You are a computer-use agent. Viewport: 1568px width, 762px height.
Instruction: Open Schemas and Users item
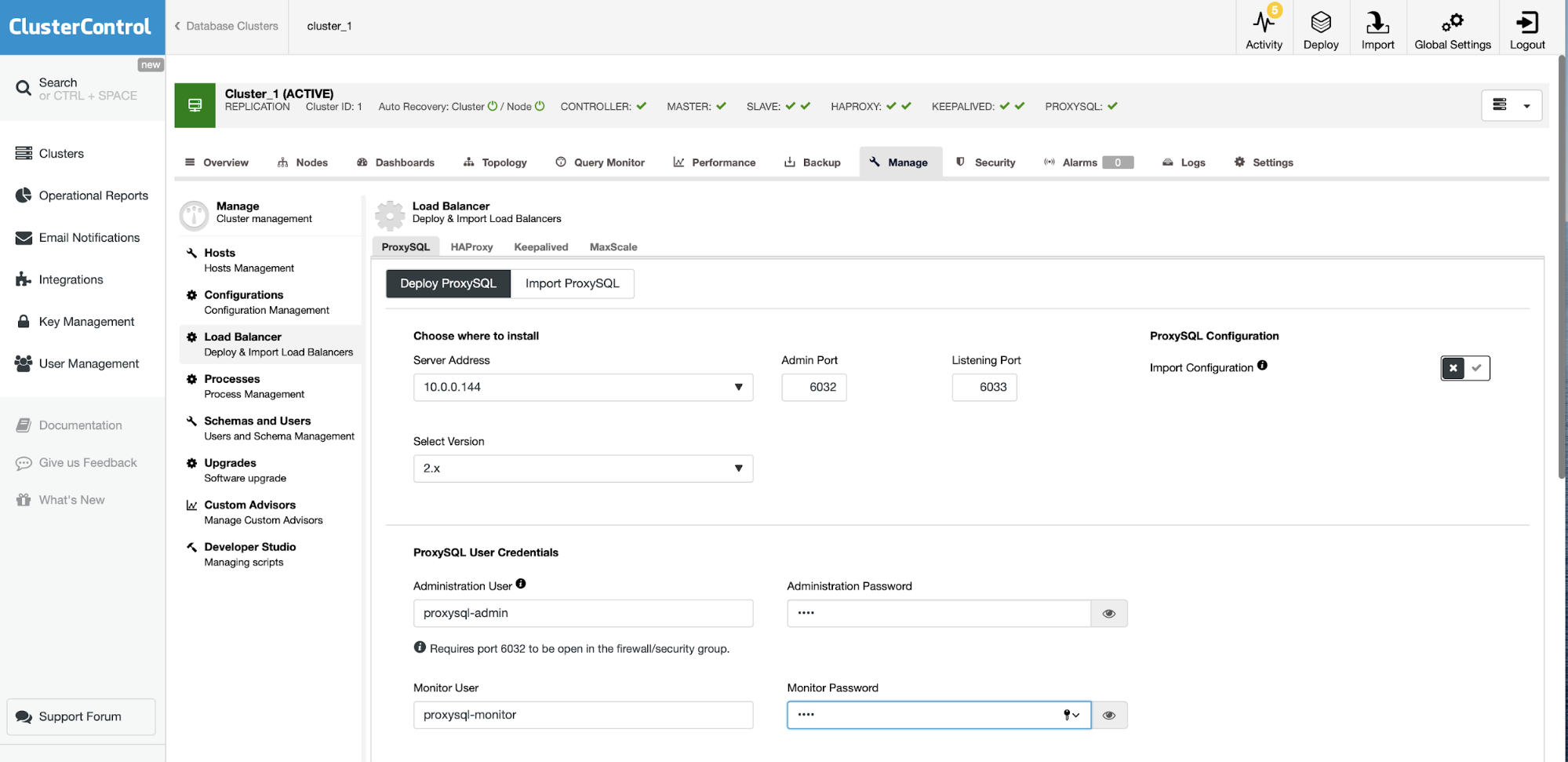tap(271, 428)
